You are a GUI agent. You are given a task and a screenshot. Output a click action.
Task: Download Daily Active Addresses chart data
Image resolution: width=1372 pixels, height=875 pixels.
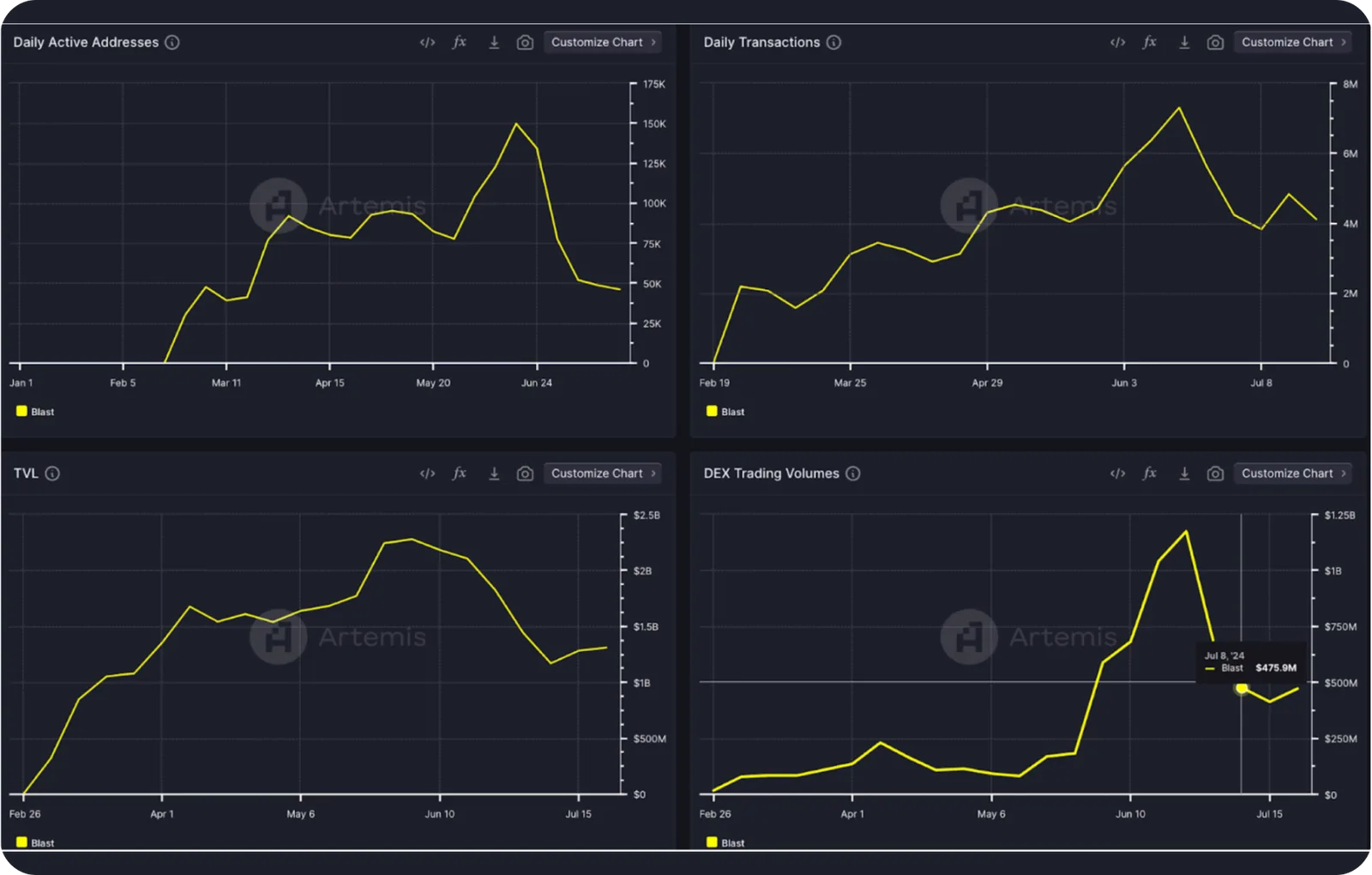click(494, 42)
